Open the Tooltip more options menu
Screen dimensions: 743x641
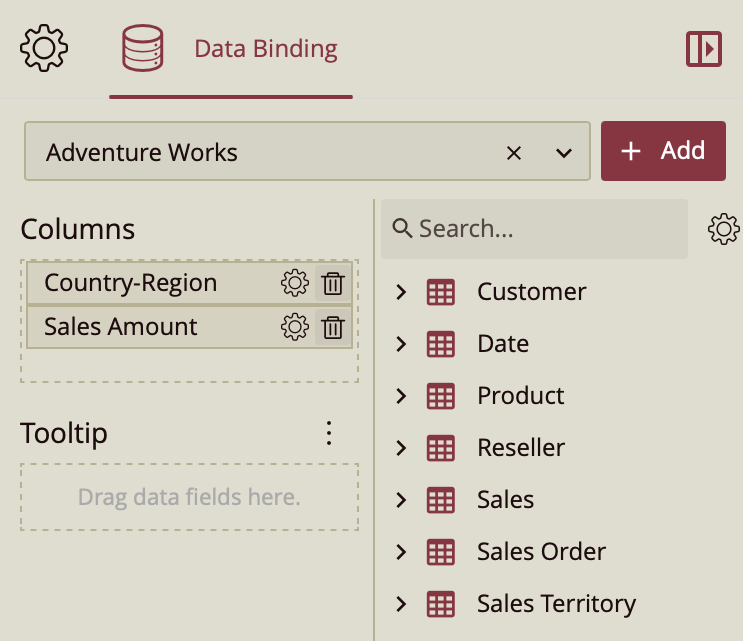point(329,433)
